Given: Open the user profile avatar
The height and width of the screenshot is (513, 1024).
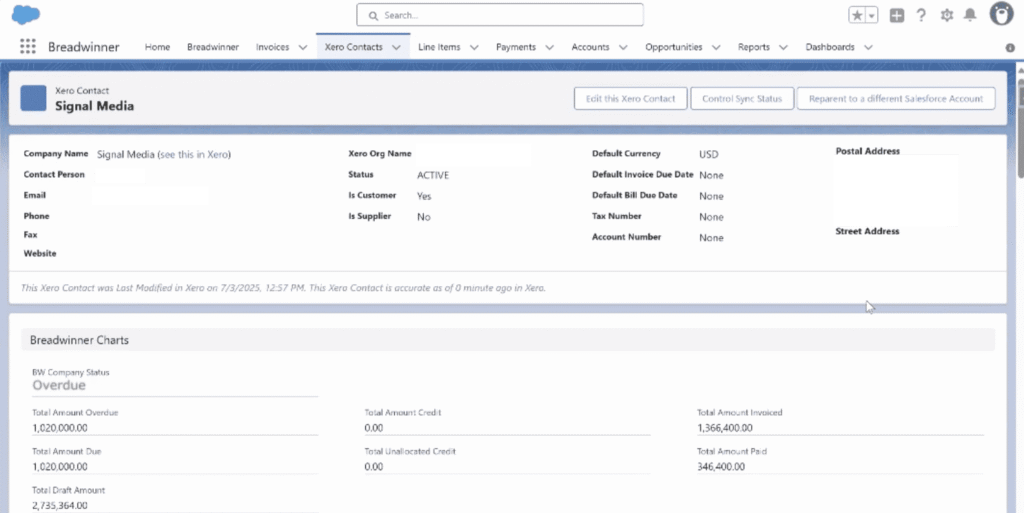Looking at the screenshot, I should click(x=1001, y=14).
